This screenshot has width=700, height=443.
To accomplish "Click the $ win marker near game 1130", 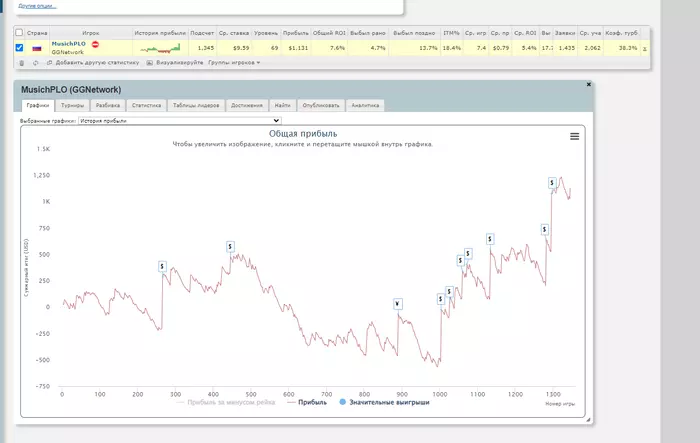I will click(490, 239).
